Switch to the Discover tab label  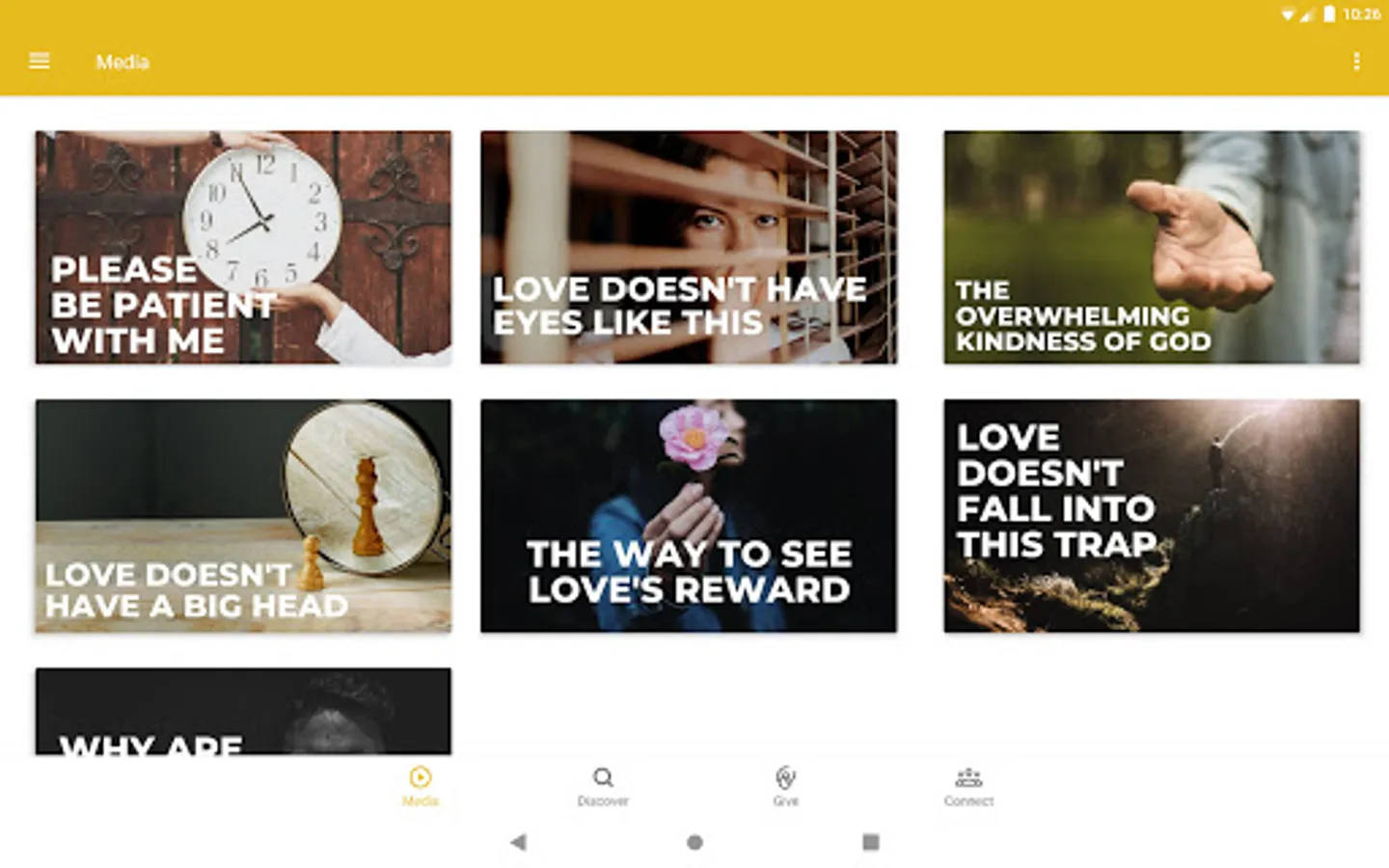[603, 801]
